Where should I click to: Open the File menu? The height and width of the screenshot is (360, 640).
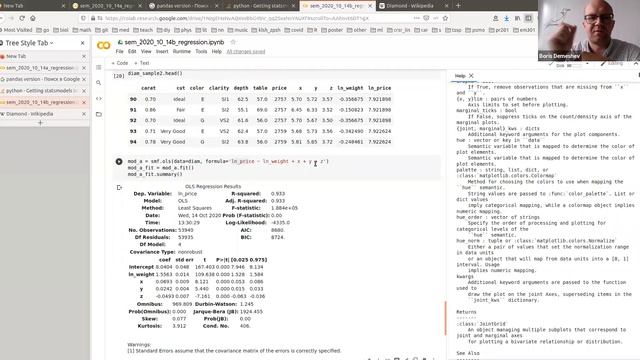point(119,51)
